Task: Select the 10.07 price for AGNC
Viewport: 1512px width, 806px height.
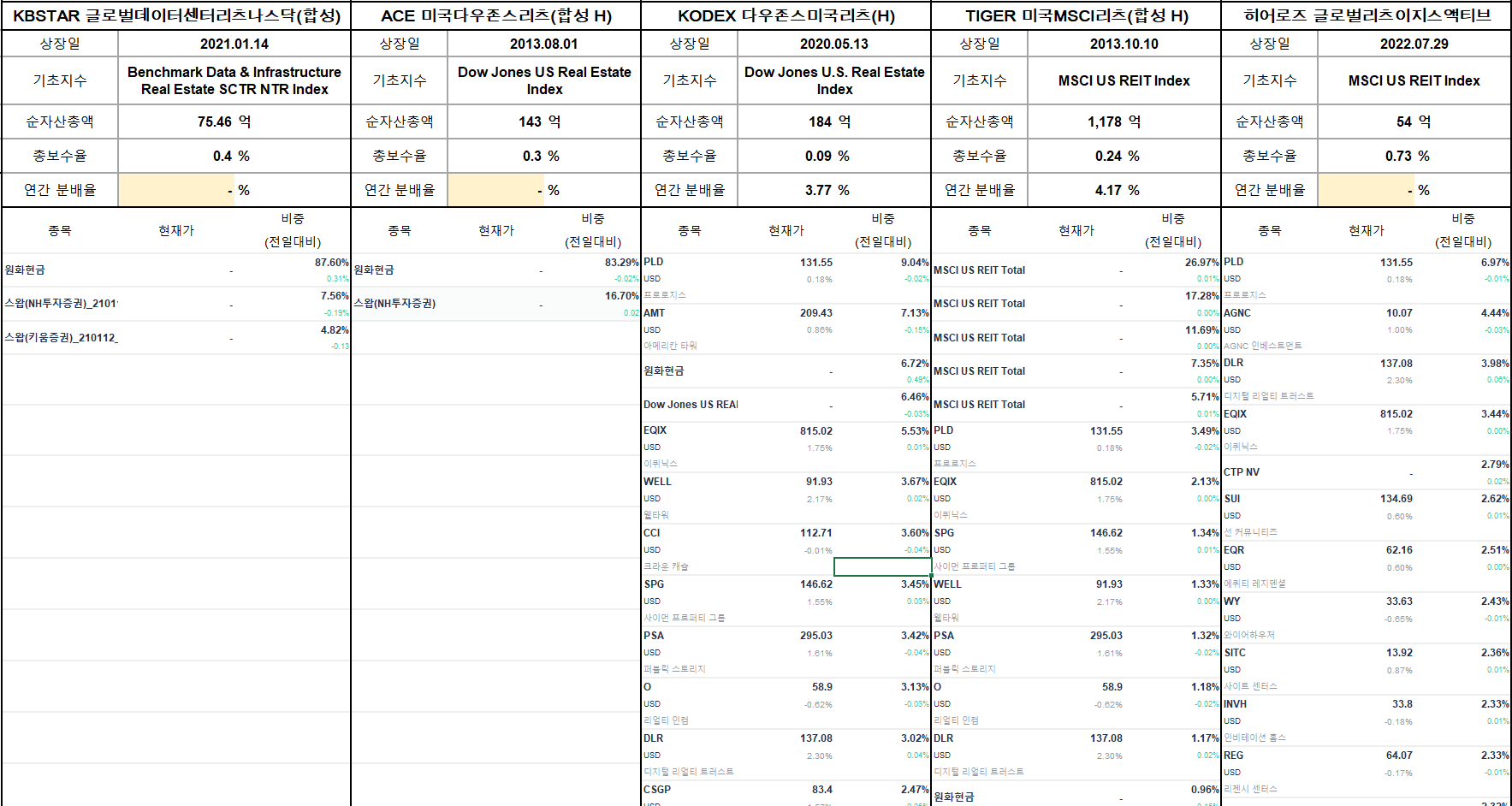Action: [x=1400, y=313]
